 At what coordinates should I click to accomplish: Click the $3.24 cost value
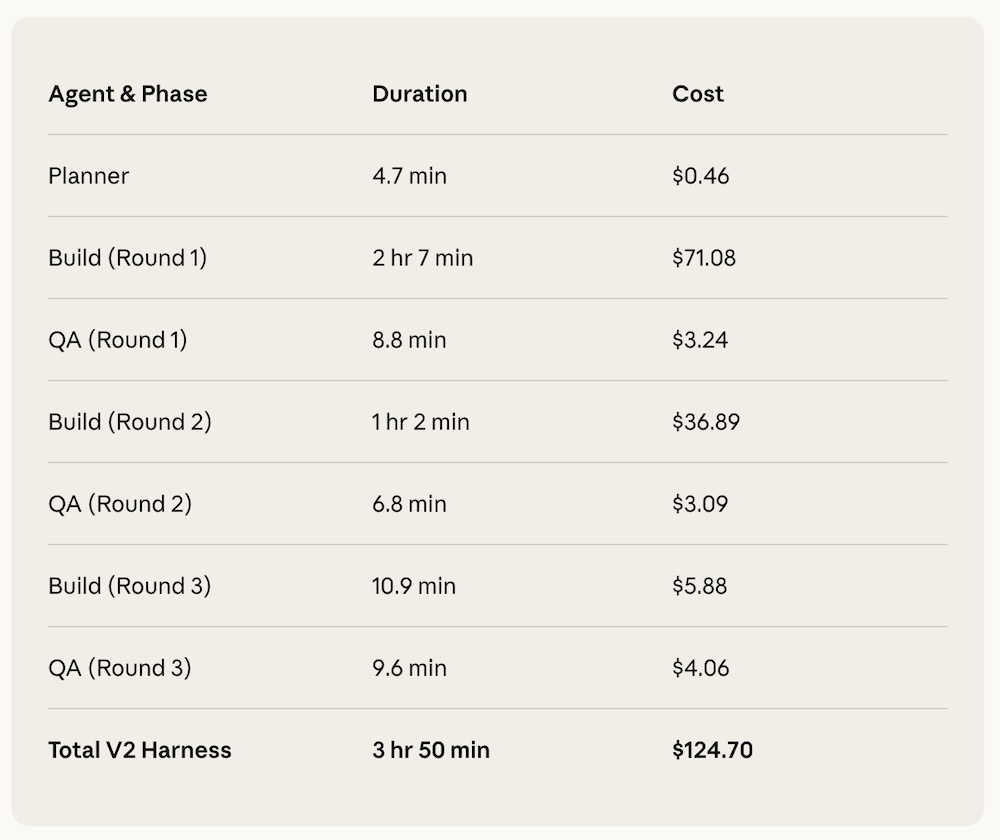[x=700, y=340]
